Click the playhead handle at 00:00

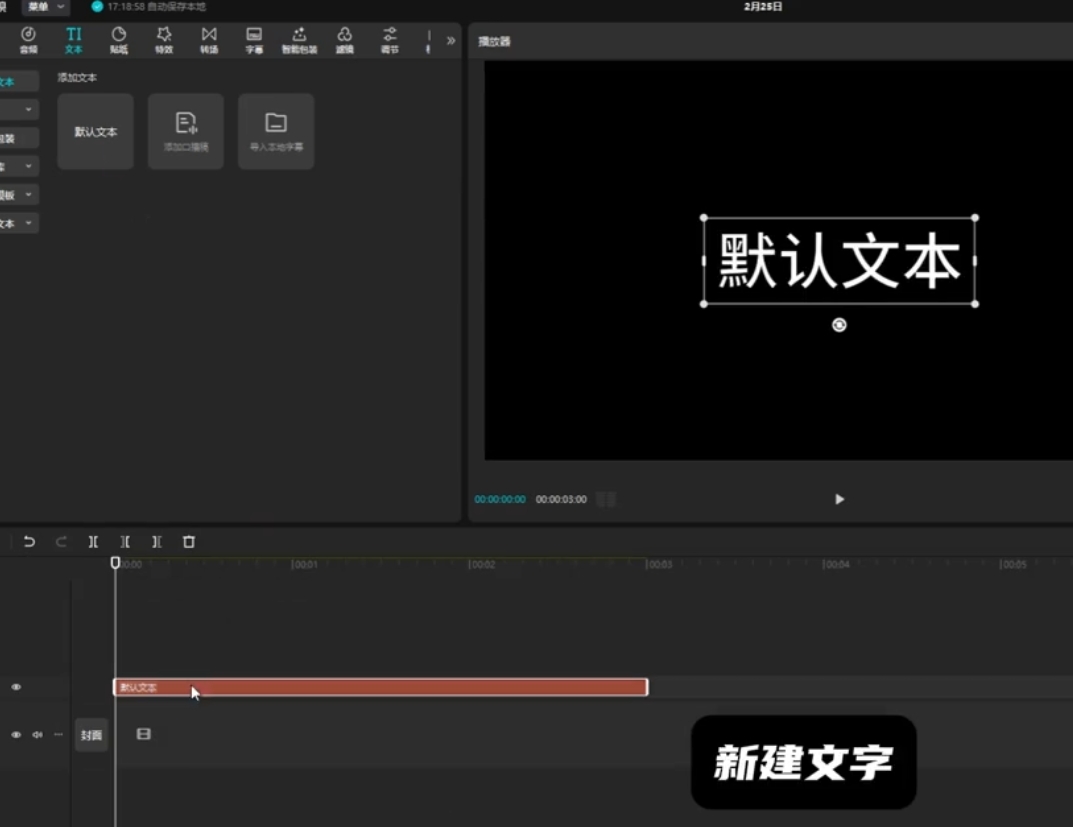pos(115,563)
